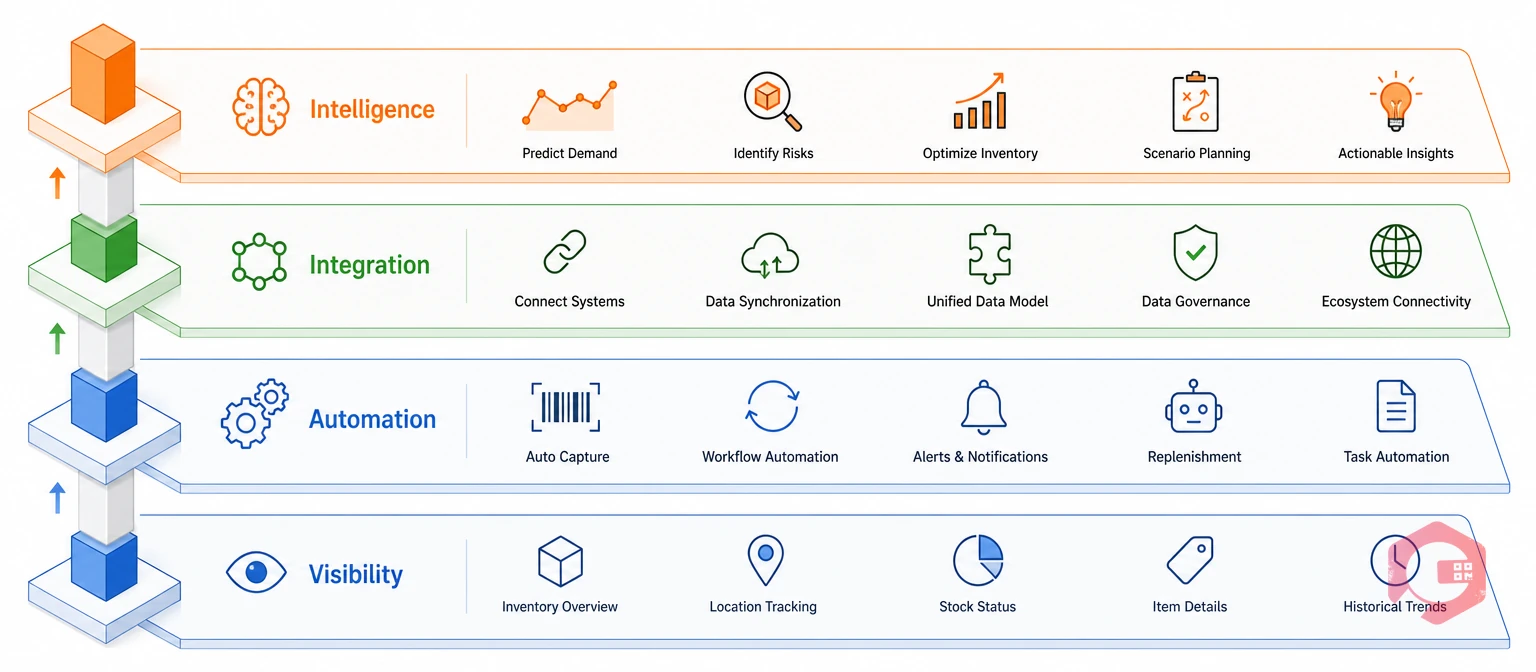Click the "Automation" layer title

(x=372, y=419)
